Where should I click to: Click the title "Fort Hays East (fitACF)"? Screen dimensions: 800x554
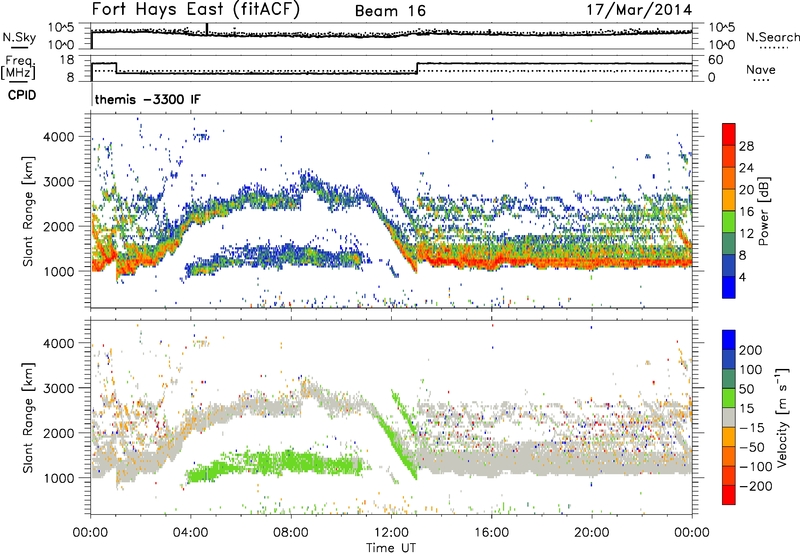(195, 10)
